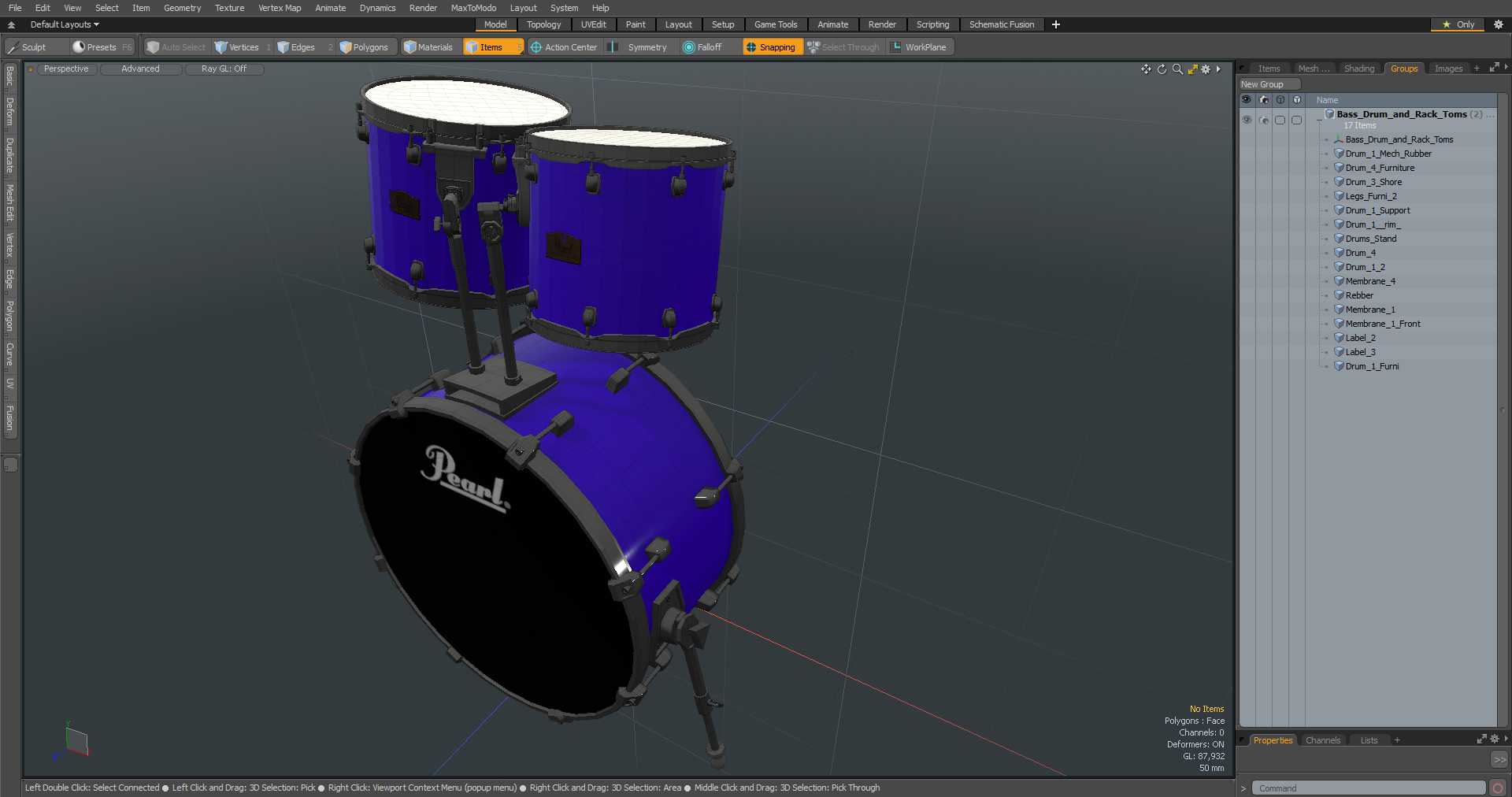Image resolution: width=1512 pixels, height=797 pixels.
Task: Expand Drums_Stand tree item
Action: 1327,239
